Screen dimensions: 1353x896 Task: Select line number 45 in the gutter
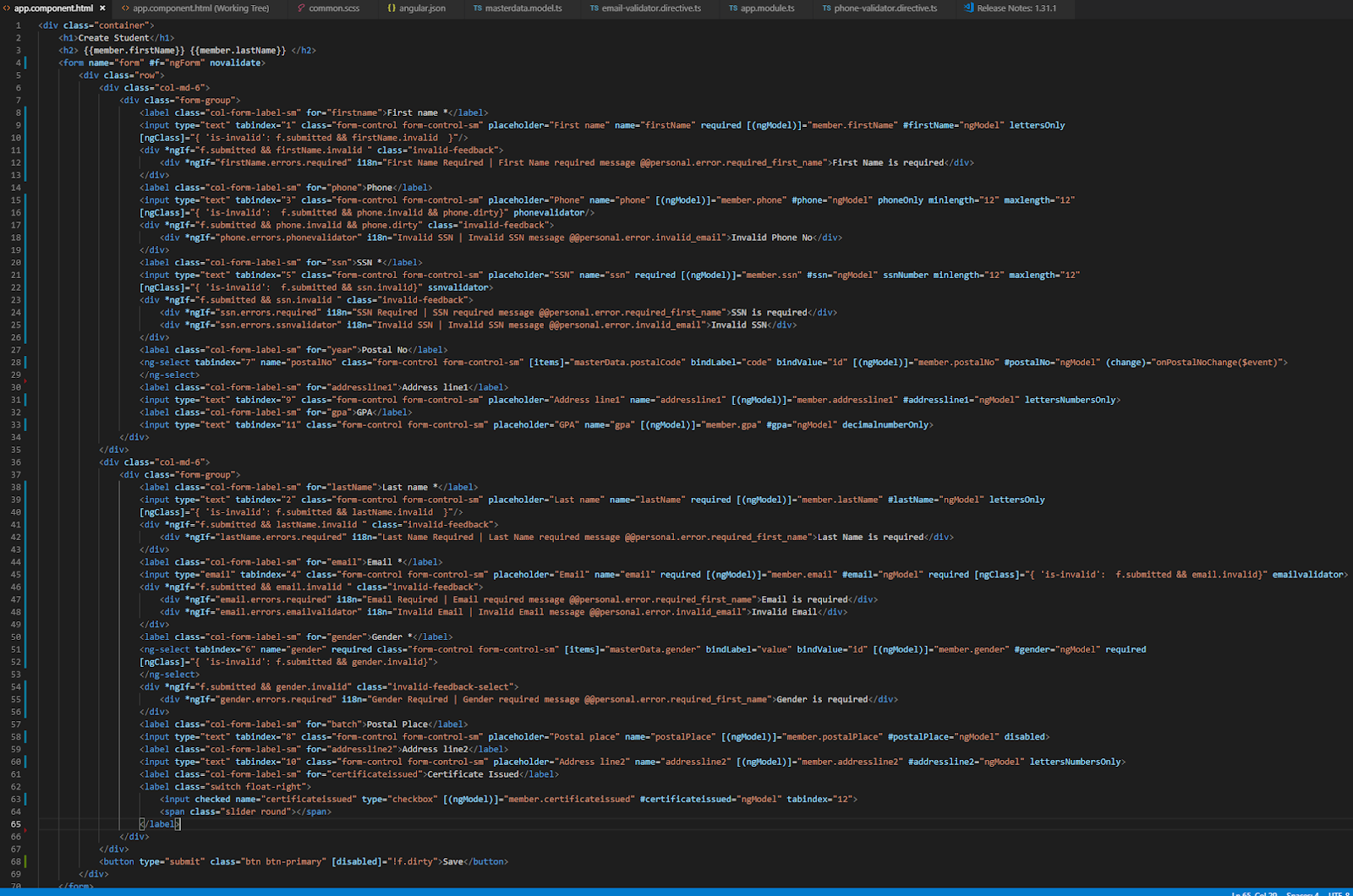coord(15,574)
